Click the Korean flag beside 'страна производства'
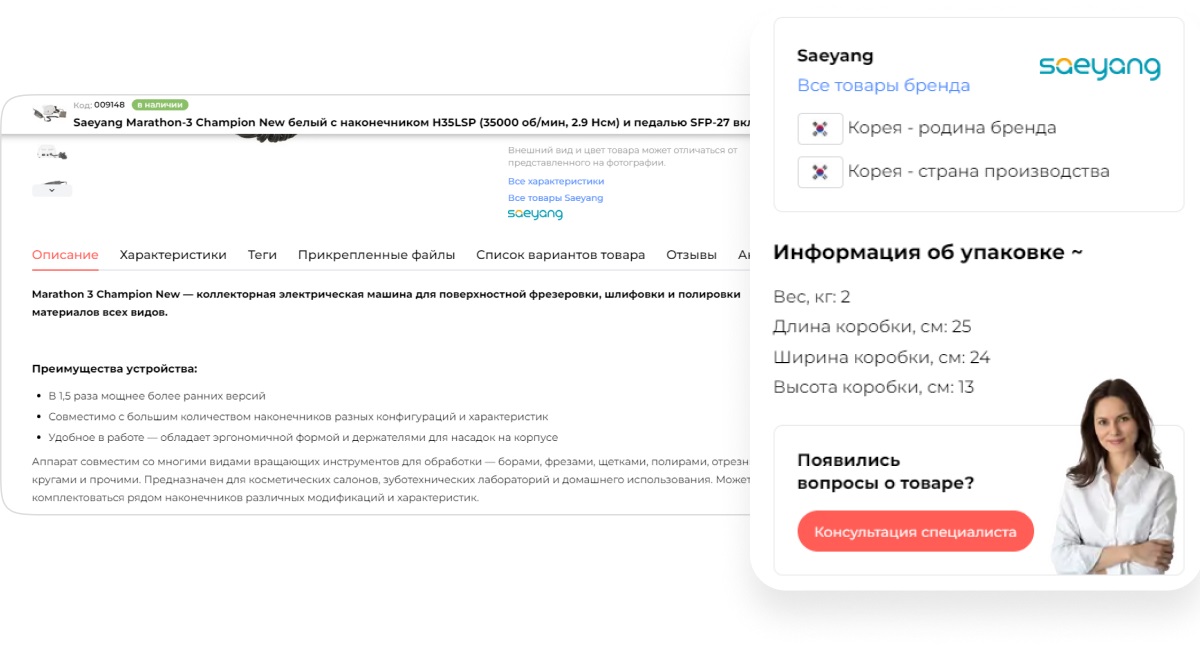This screenshot has height=651, width=1200. click(x=820, y=172)
